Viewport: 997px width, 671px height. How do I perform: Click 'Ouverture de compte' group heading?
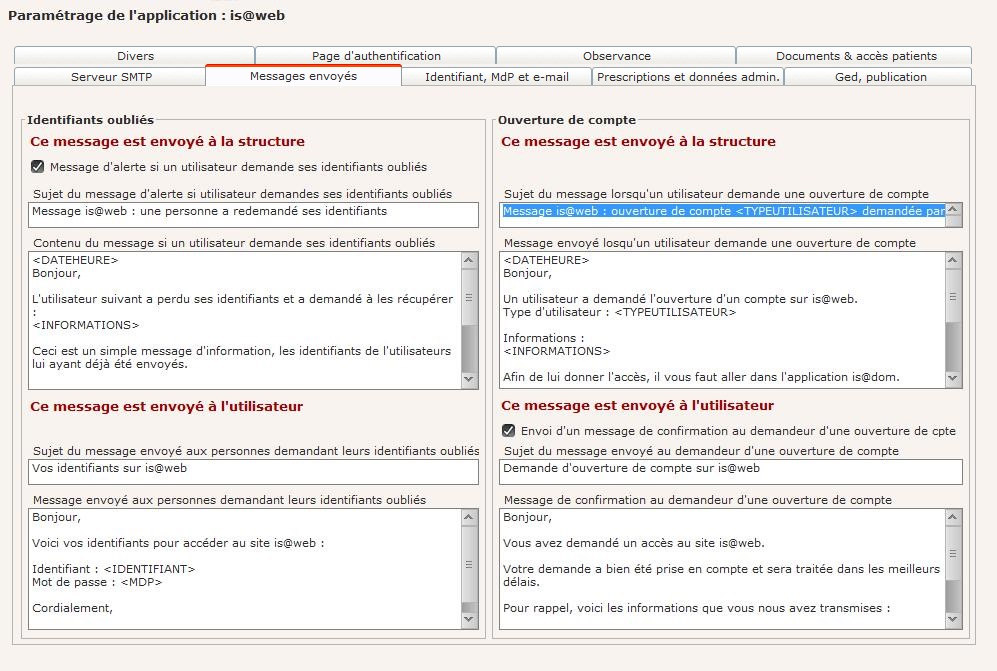(567, 120)
